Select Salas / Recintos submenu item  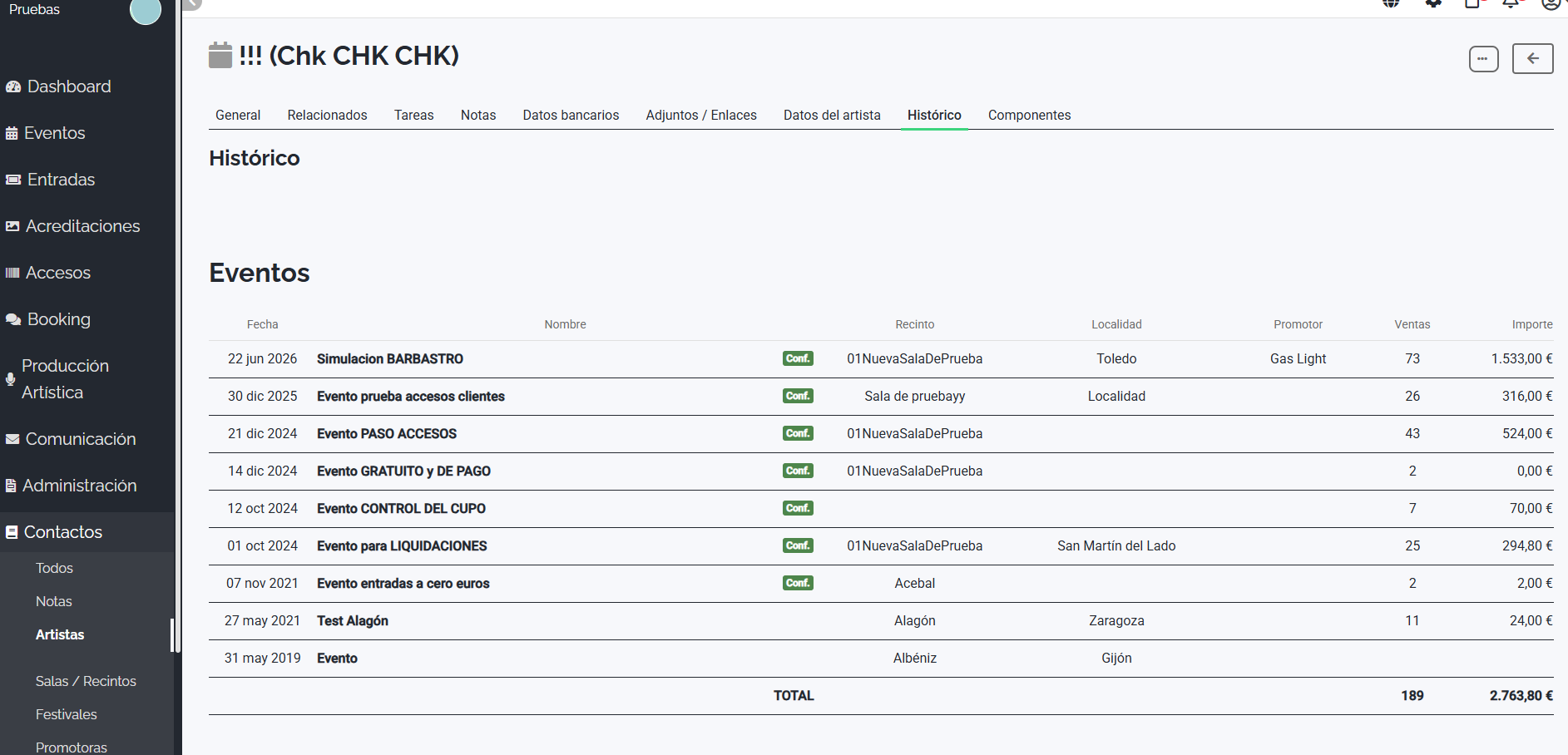[x=86, y=681]
